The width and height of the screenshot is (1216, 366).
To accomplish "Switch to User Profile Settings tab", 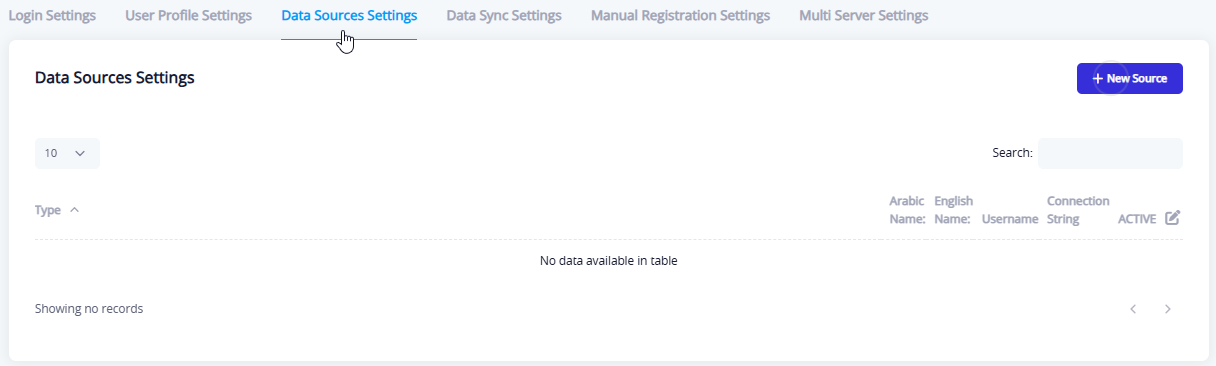I will pos(189,16).
